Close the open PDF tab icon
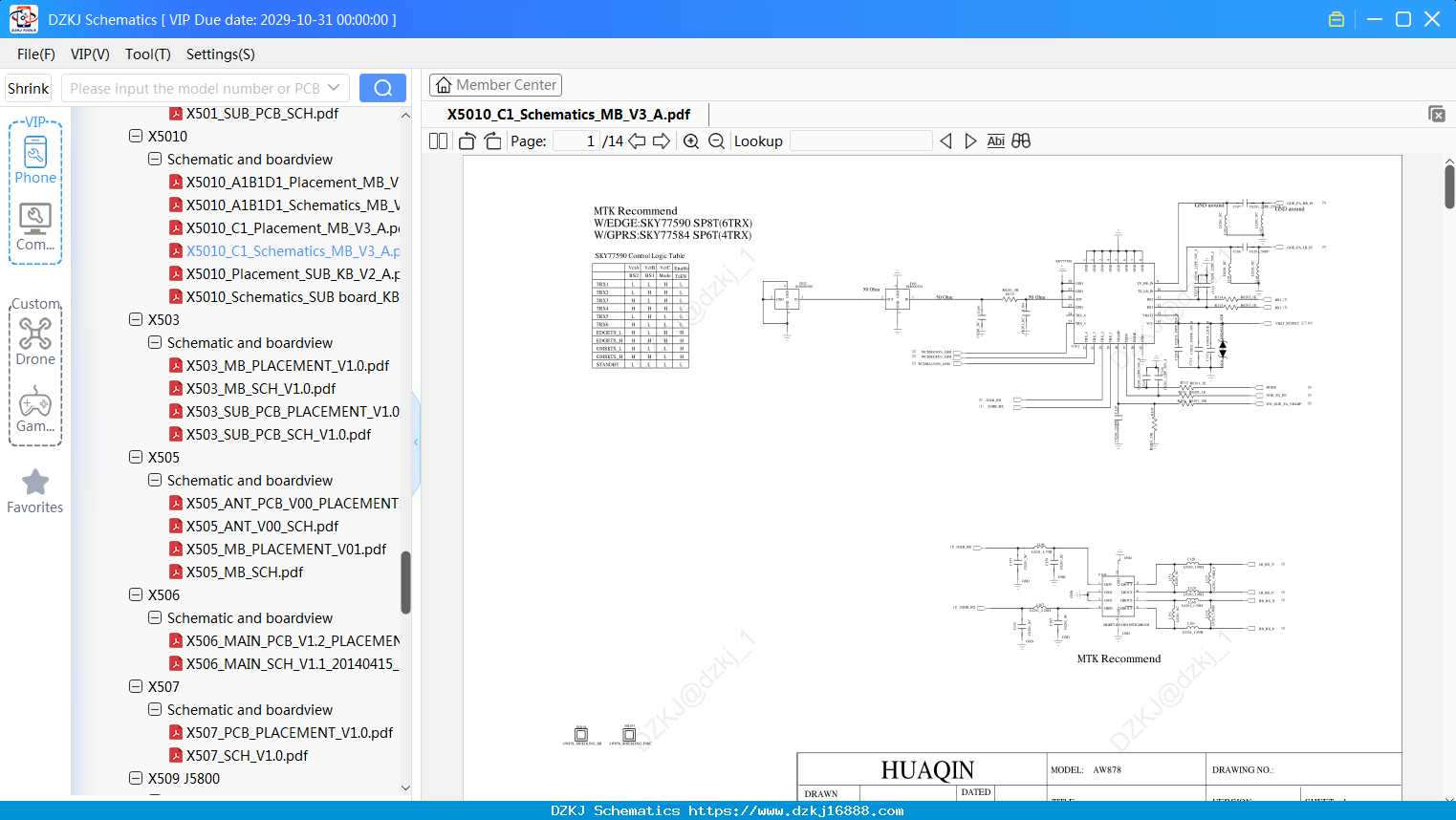 [x=1437, y=114]
